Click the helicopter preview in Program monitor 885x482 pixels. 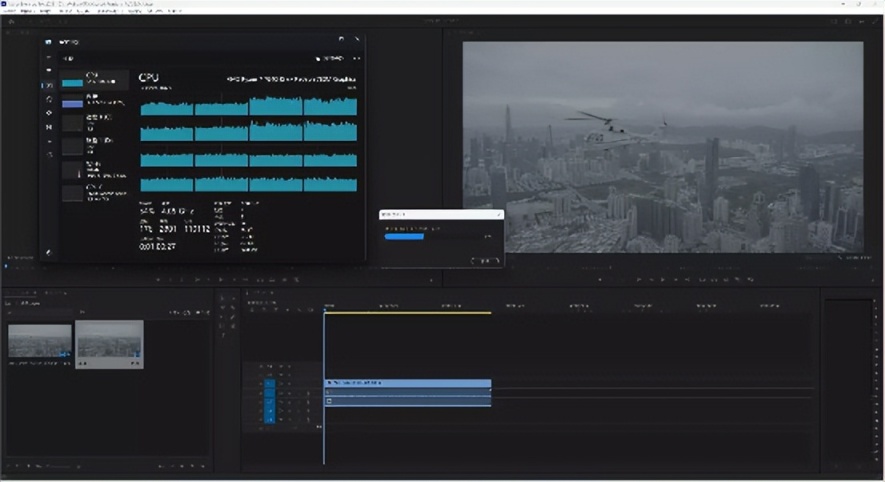663,147
